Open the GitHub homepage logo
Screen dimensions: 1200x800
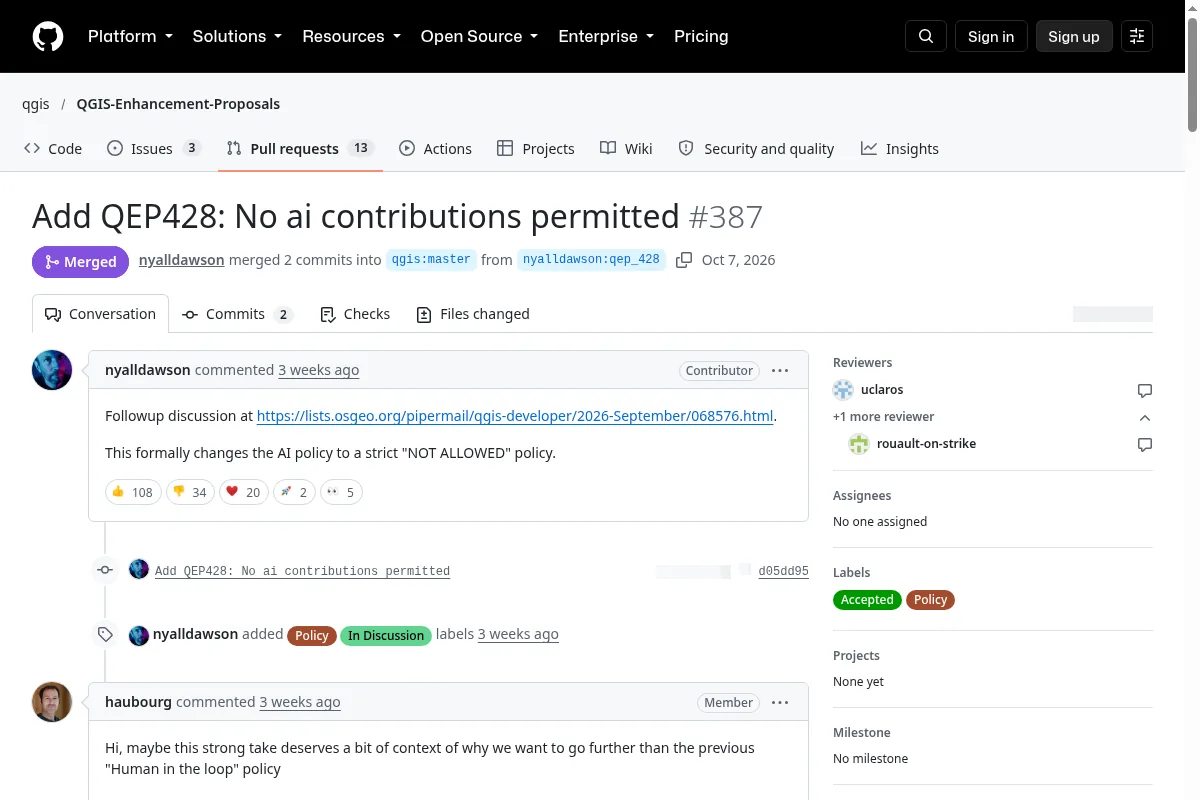(48, 37)
